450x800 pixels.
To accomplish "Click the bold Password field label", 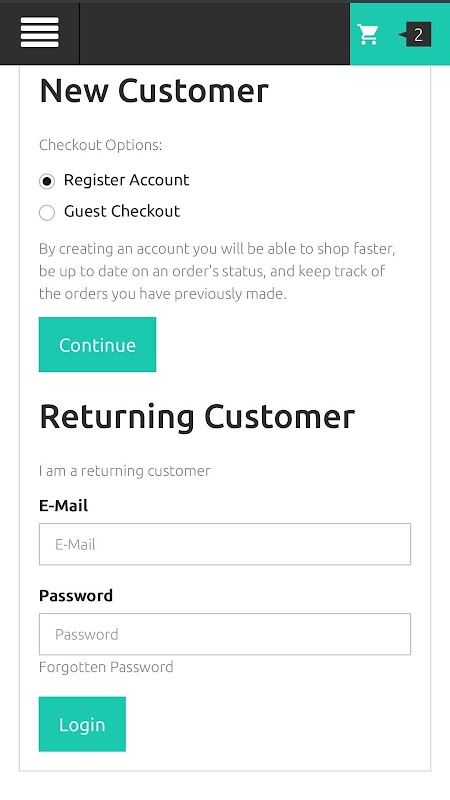I will coord(76,595).
